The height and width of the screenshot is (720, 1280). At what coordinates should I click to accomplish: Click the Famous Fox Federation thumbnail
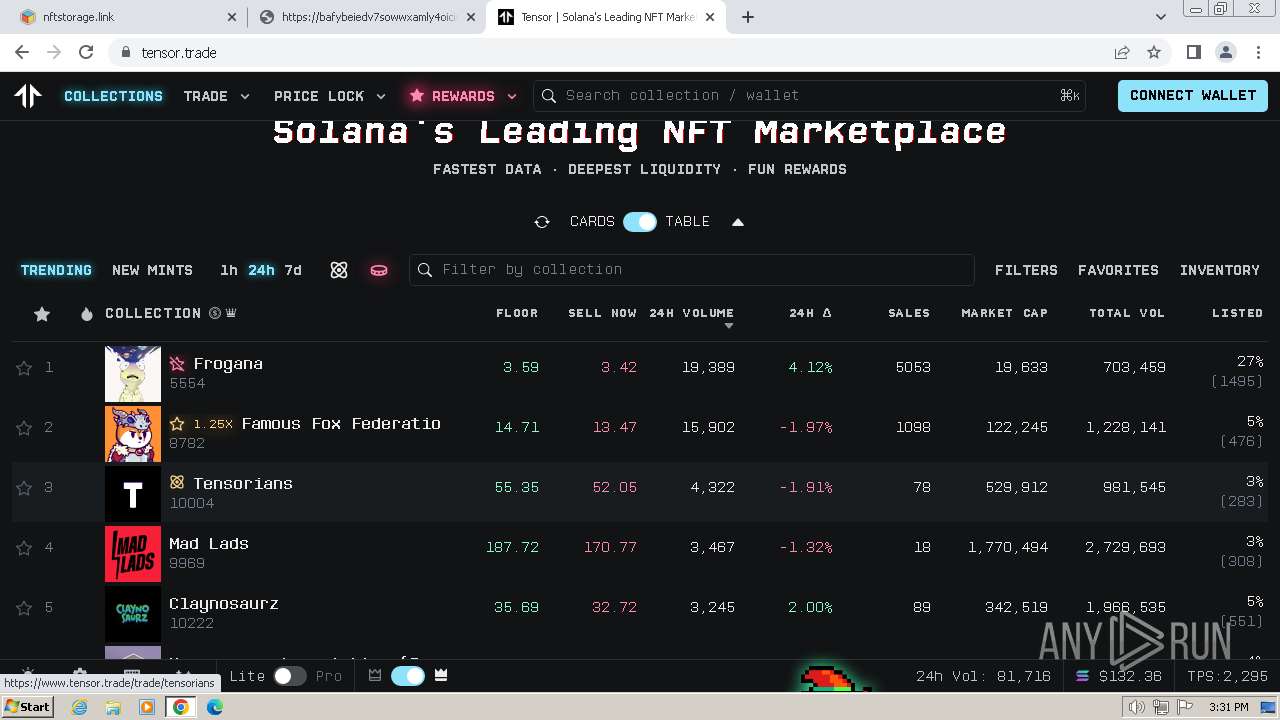pyautogui.click(x=133, y=434)
